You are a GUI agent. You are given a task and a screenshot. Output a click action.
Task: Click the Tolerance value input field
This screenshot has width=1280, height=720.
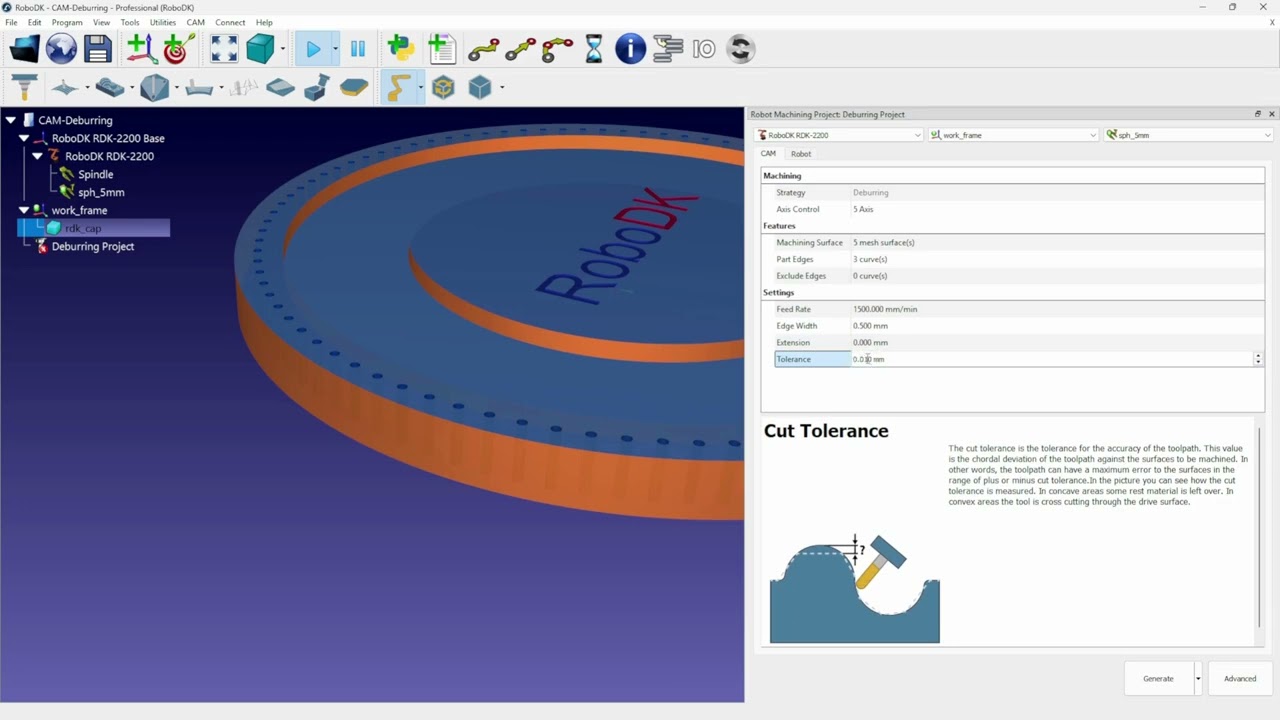click(x=1053, y=359)
